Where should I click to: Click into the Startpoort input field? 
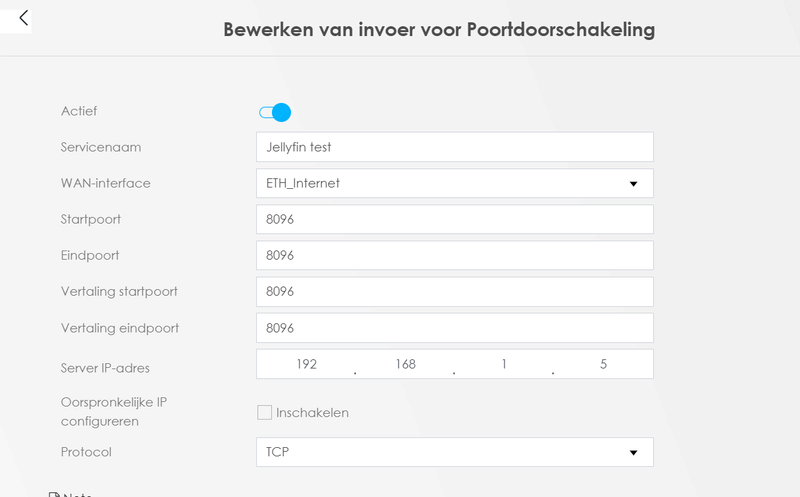[x=454, y=219]
